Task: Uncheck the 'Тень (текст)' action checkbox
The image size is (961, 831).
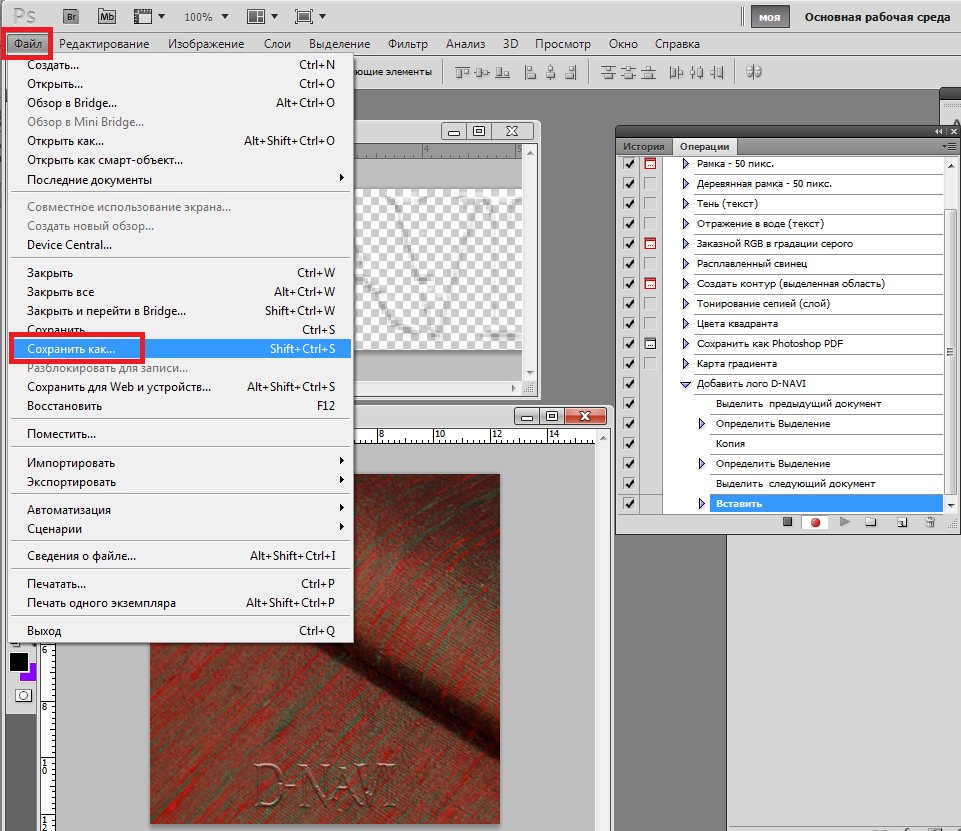Action: point(629,203)
